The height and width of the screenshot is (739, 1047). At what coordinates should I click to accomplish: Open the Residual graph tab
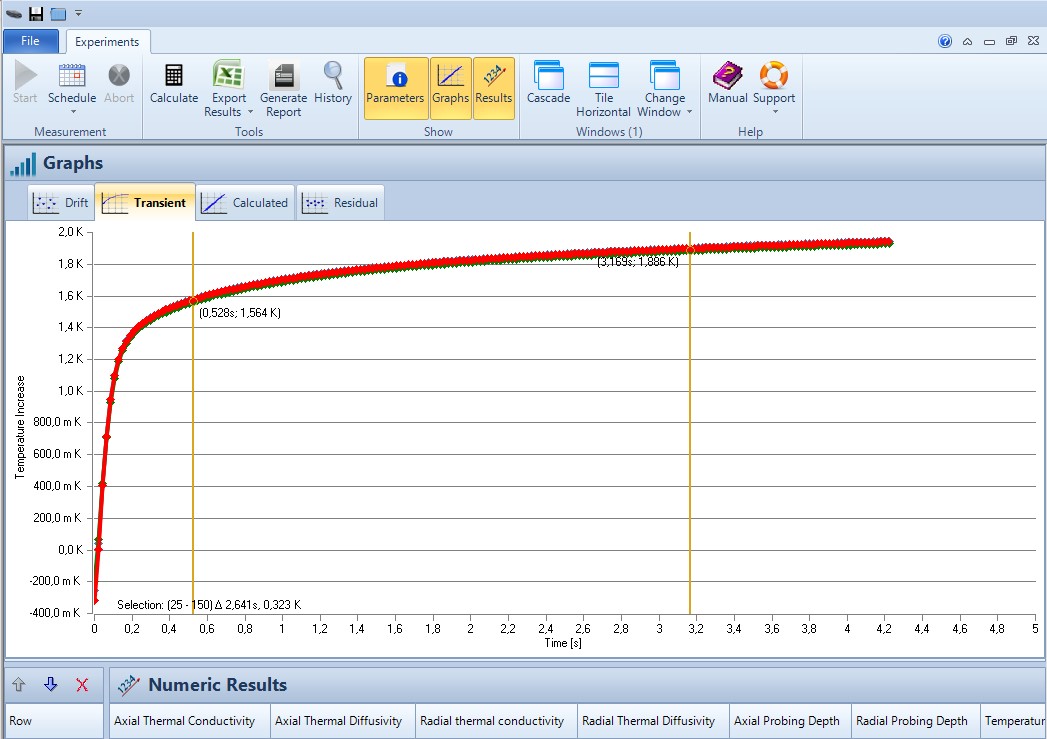coord(341,202)
